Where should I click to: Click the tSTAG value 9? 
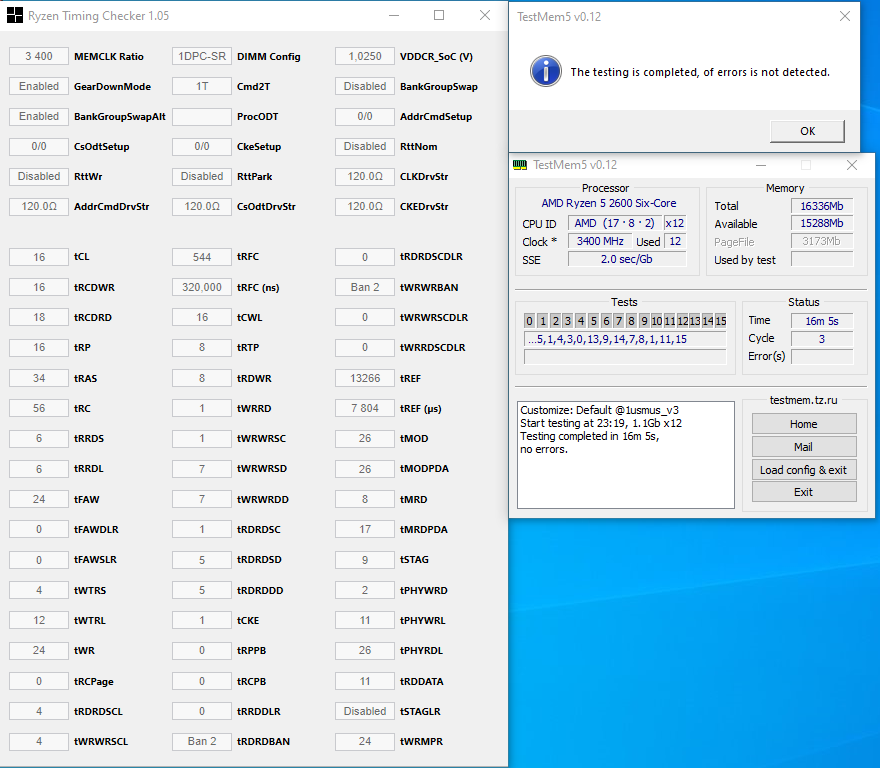[x=365, y=560]
